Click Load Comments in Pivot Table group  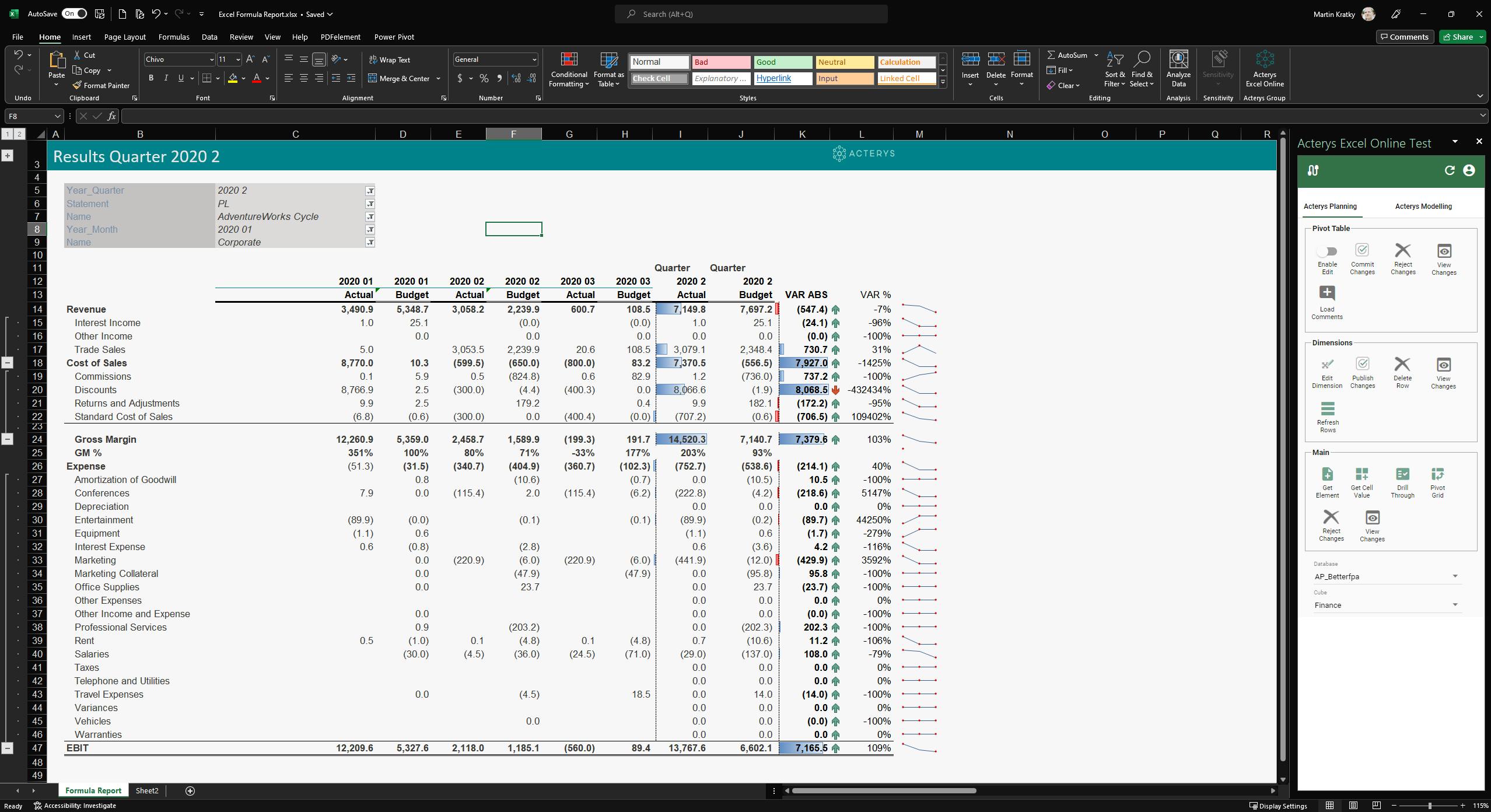1326,294
